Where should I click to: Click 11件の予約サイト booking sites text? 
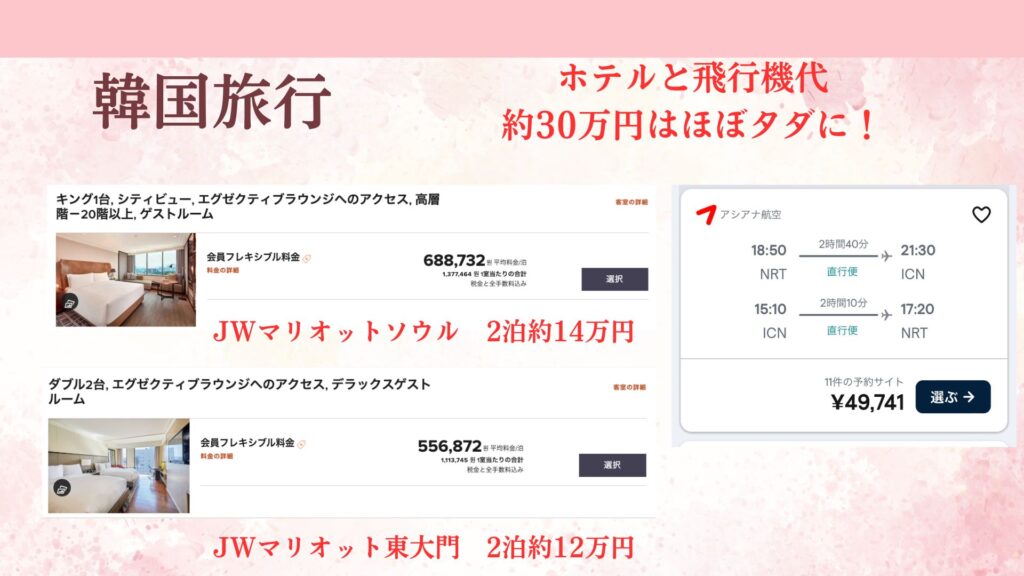(863, 381)
